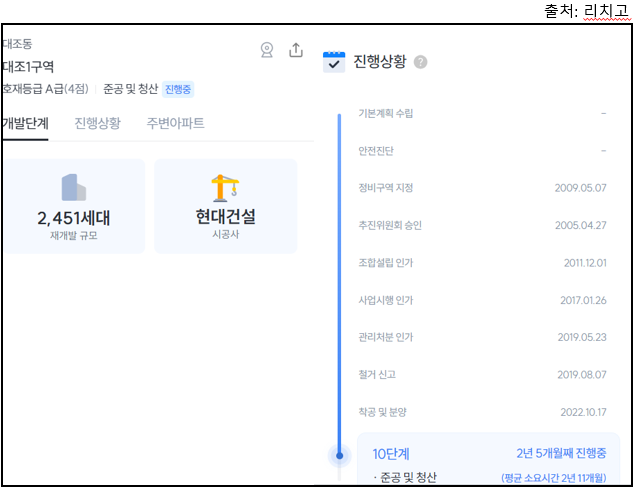Click the date 2017.01.26
This screenshot has width=636, height=489.
tap(583, 300)
